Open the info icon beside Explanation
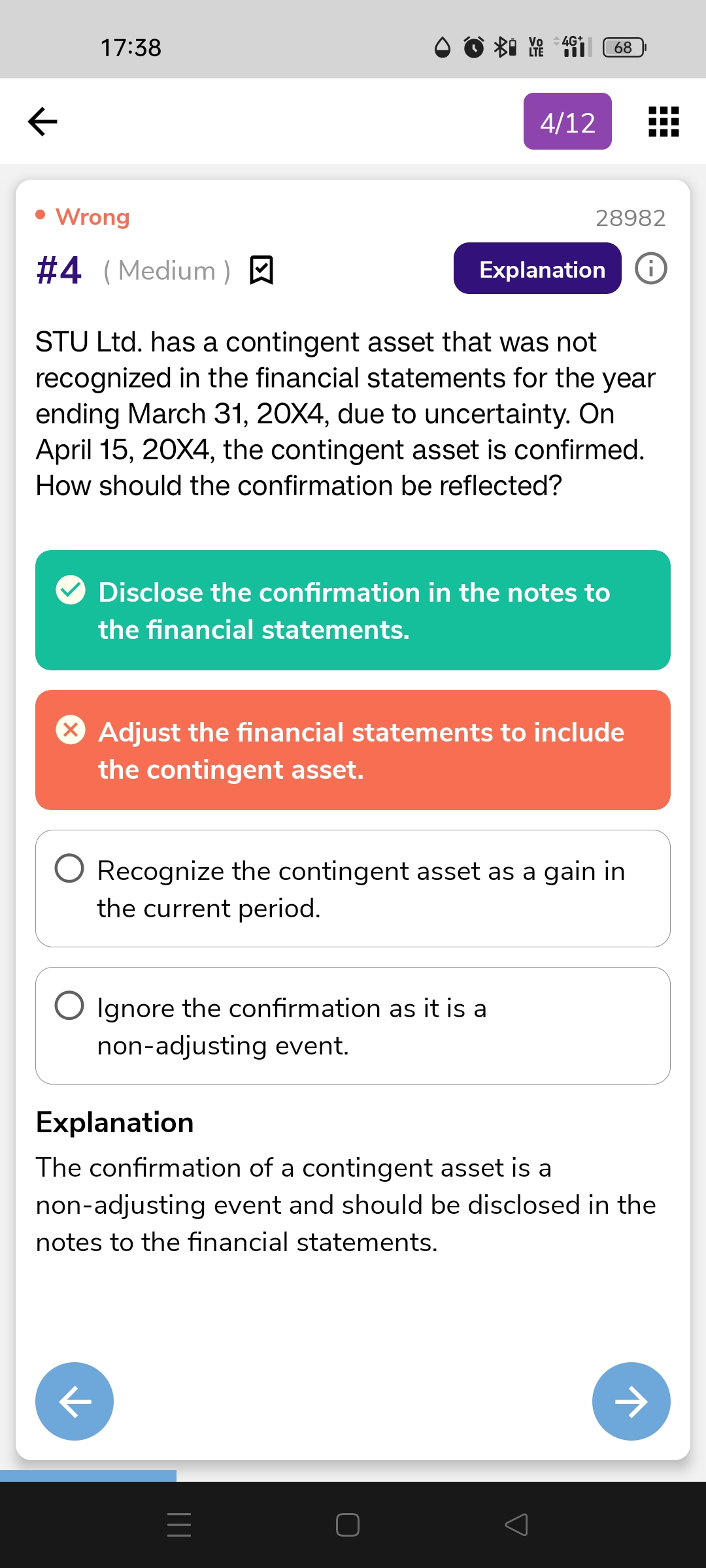This screenshot has height=1568, width=706. 651,269
